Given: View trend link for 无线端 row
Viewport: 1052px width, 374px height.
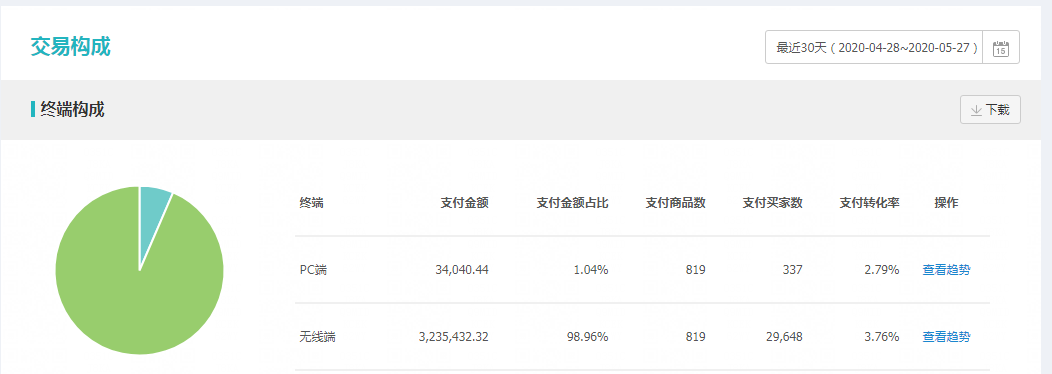Looking at the screenshot, I should (946, 337).
